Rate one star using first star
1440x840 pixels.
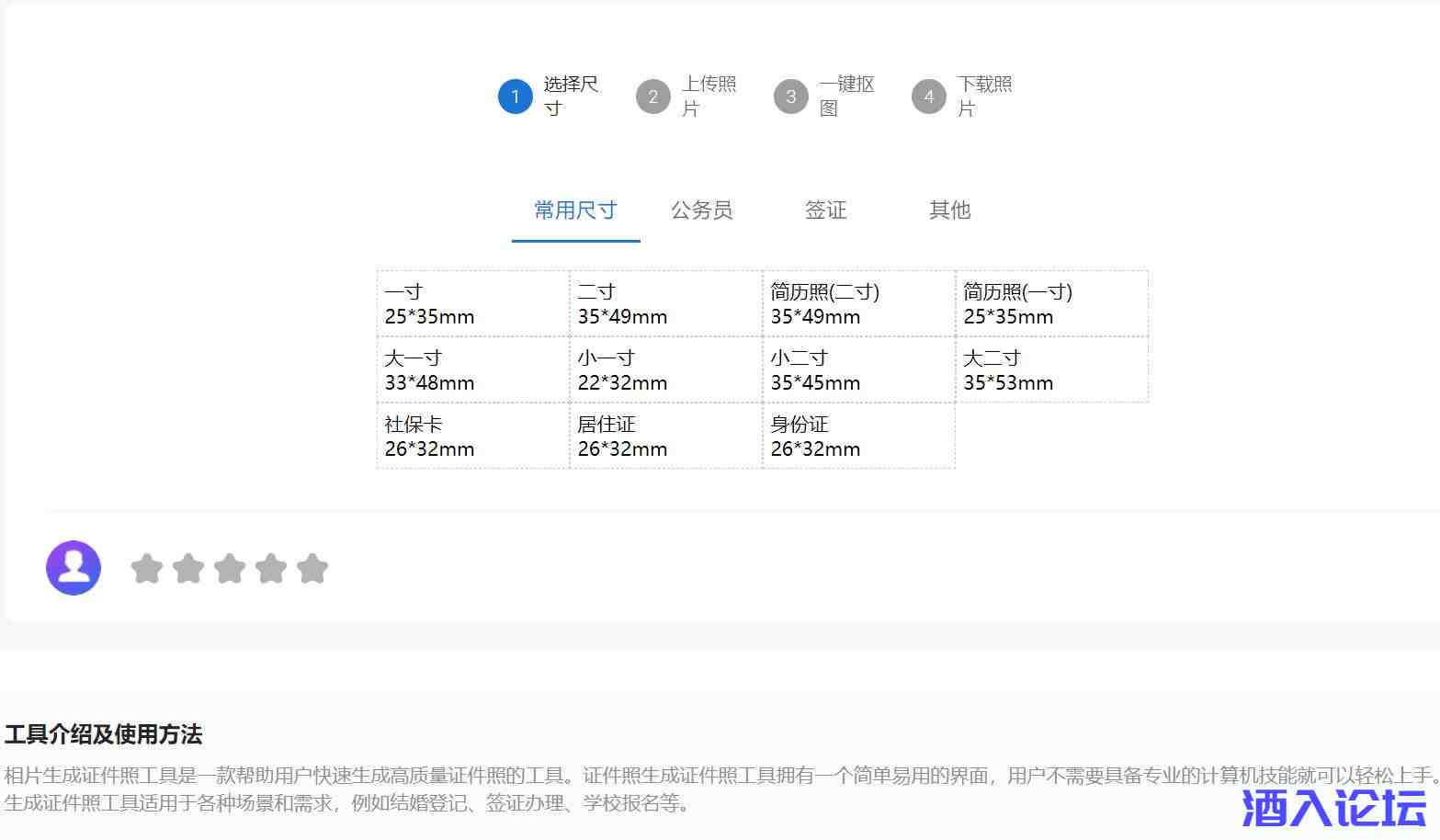coord(147,569)
